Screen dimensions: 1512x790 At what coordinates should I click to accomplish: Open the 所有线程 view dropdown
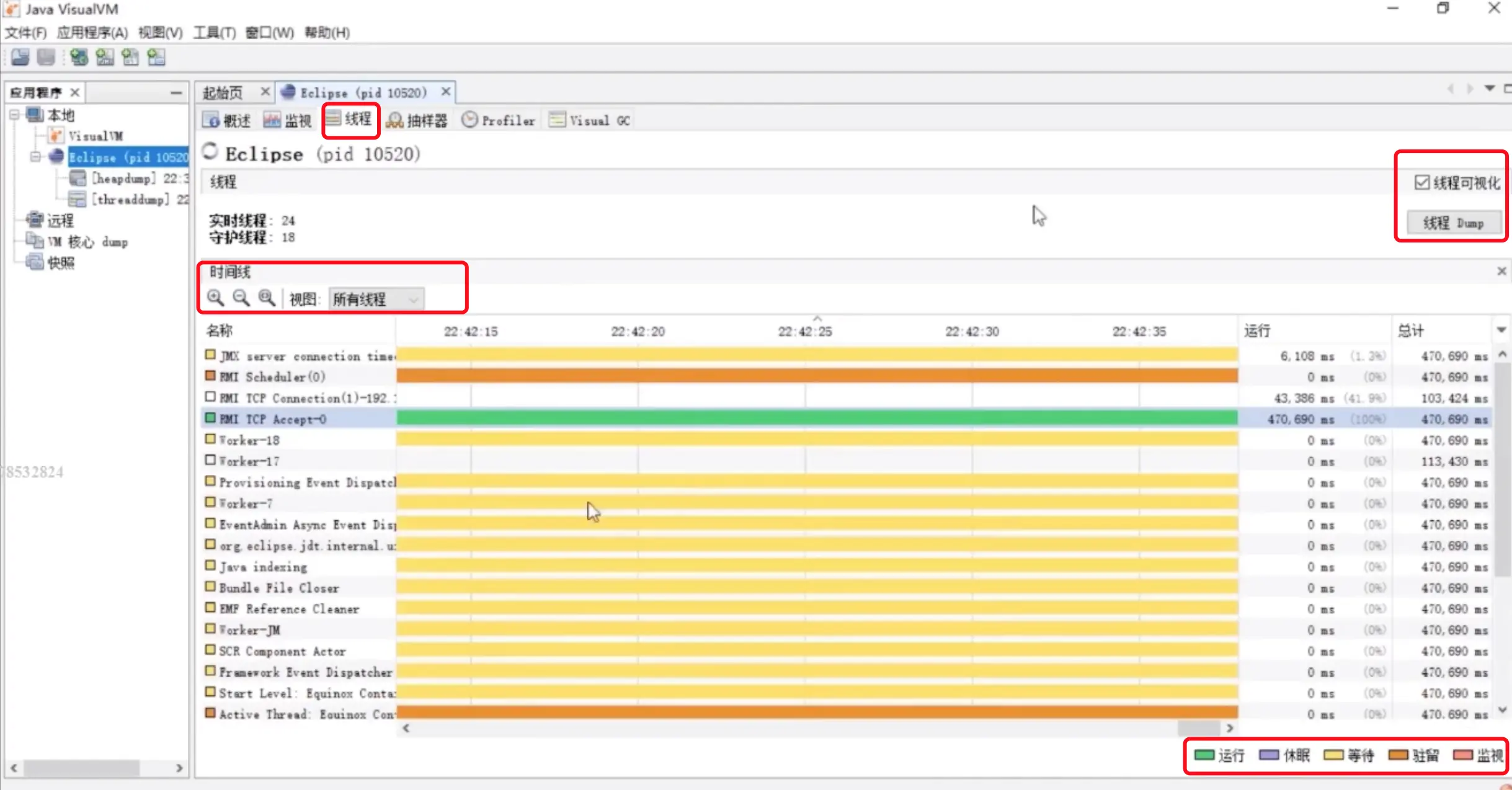376,300
